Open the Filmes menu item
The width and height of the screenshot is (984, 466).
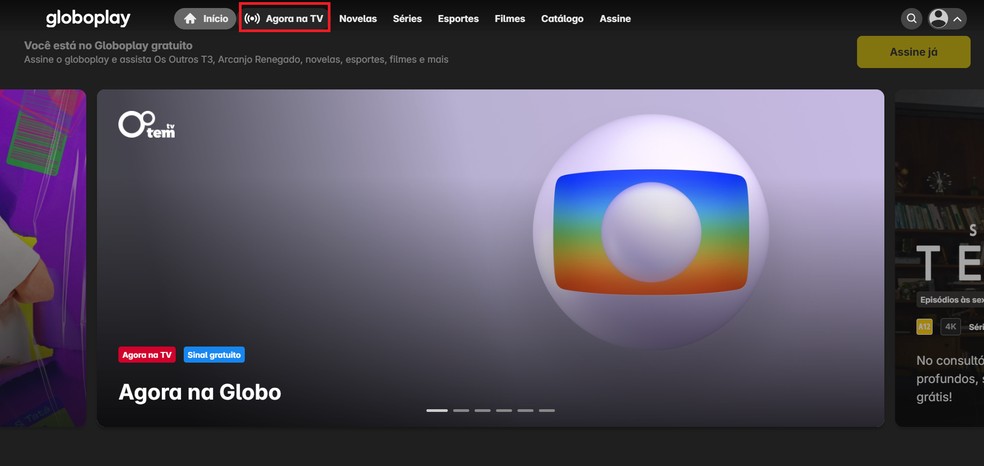(510, 19)
